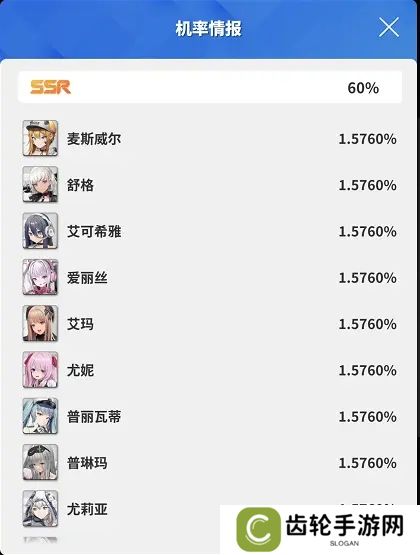
Task: Tap 艾可希雅 headphone character avatar
Action: (40, 231)
